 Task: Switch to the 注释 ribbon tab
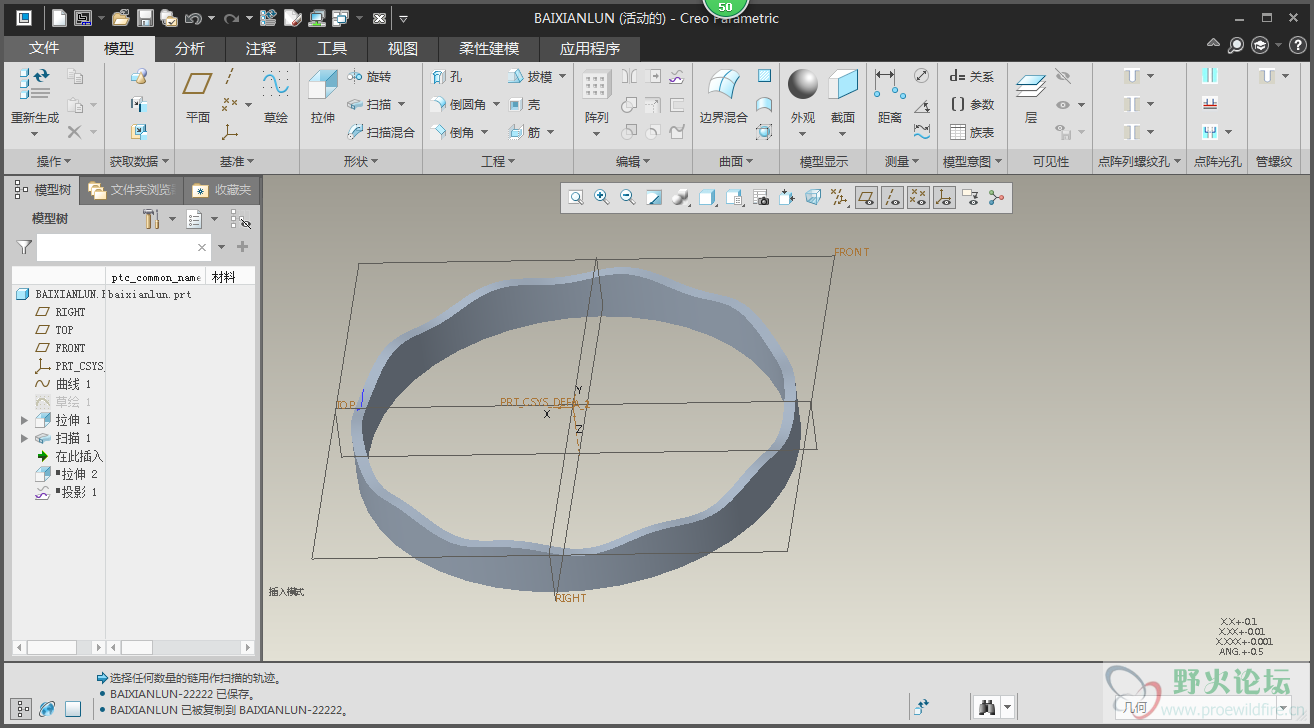click(x=261, y=48)
